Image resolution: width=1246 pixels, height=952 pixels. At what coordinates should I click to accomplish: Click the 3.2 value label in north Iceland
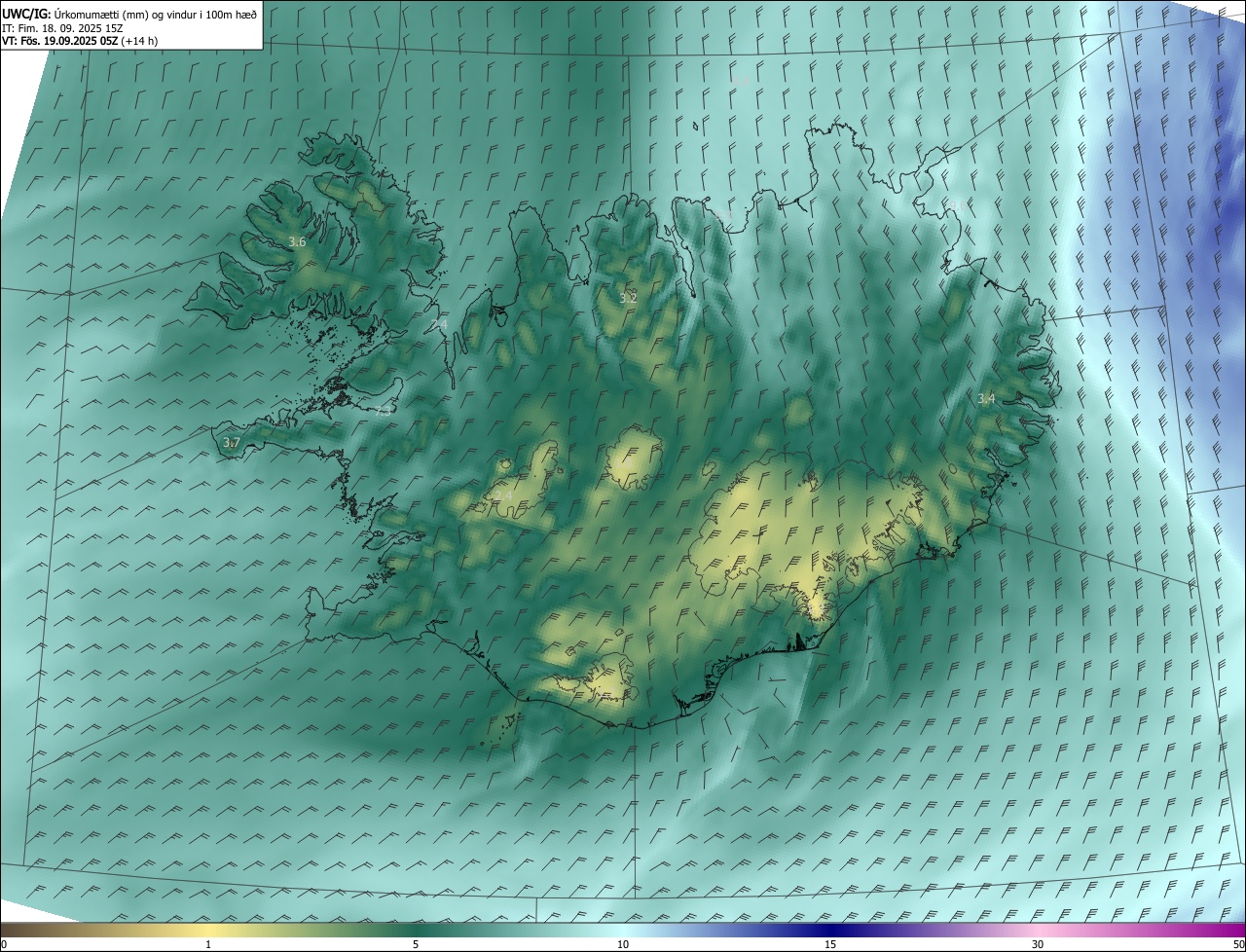tap(628, 298)
